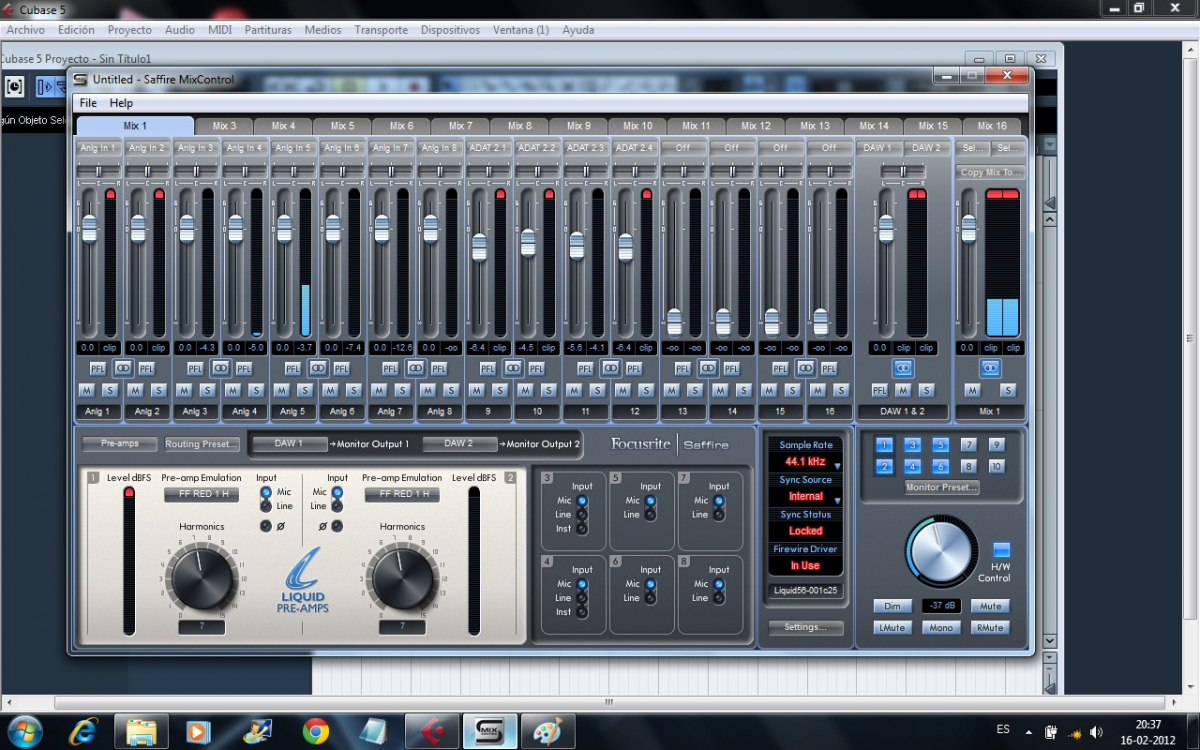Click the Anlg 7 channel fader handle

point(381,228)
